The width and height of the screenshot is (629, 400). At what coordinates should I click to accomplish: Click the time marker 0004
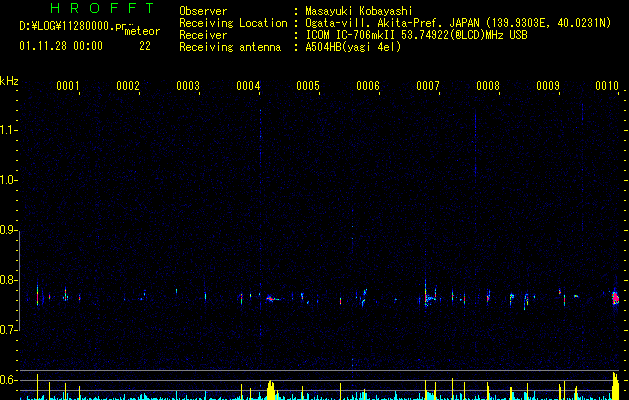tap(248, 86)
